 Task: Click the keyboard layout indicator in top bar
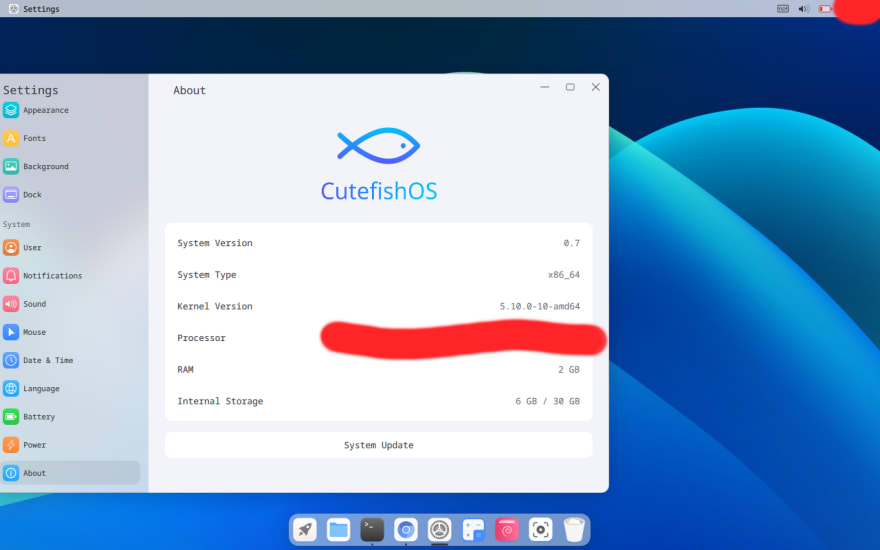click(x=783, y=8)
